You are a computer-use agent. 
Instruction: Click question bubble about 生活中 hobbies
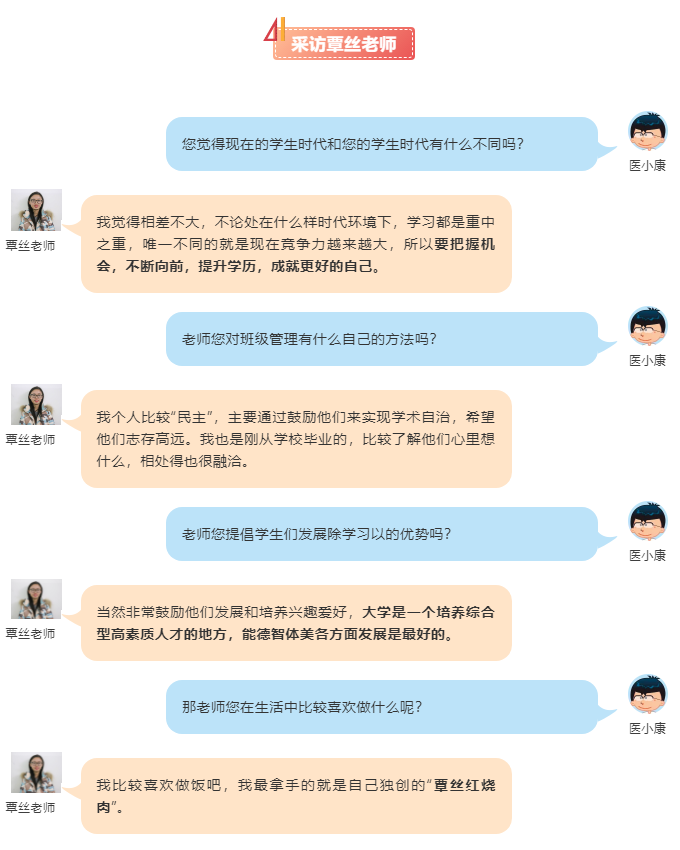tap(382, 707)
